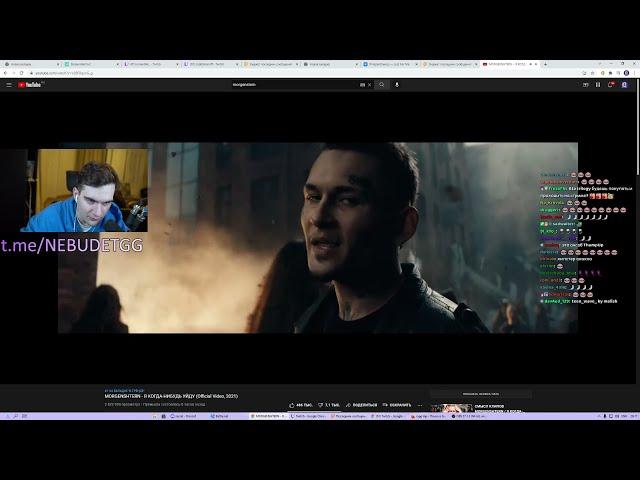
Task: Bookmark this page with star icon
Action: [592, 73]
